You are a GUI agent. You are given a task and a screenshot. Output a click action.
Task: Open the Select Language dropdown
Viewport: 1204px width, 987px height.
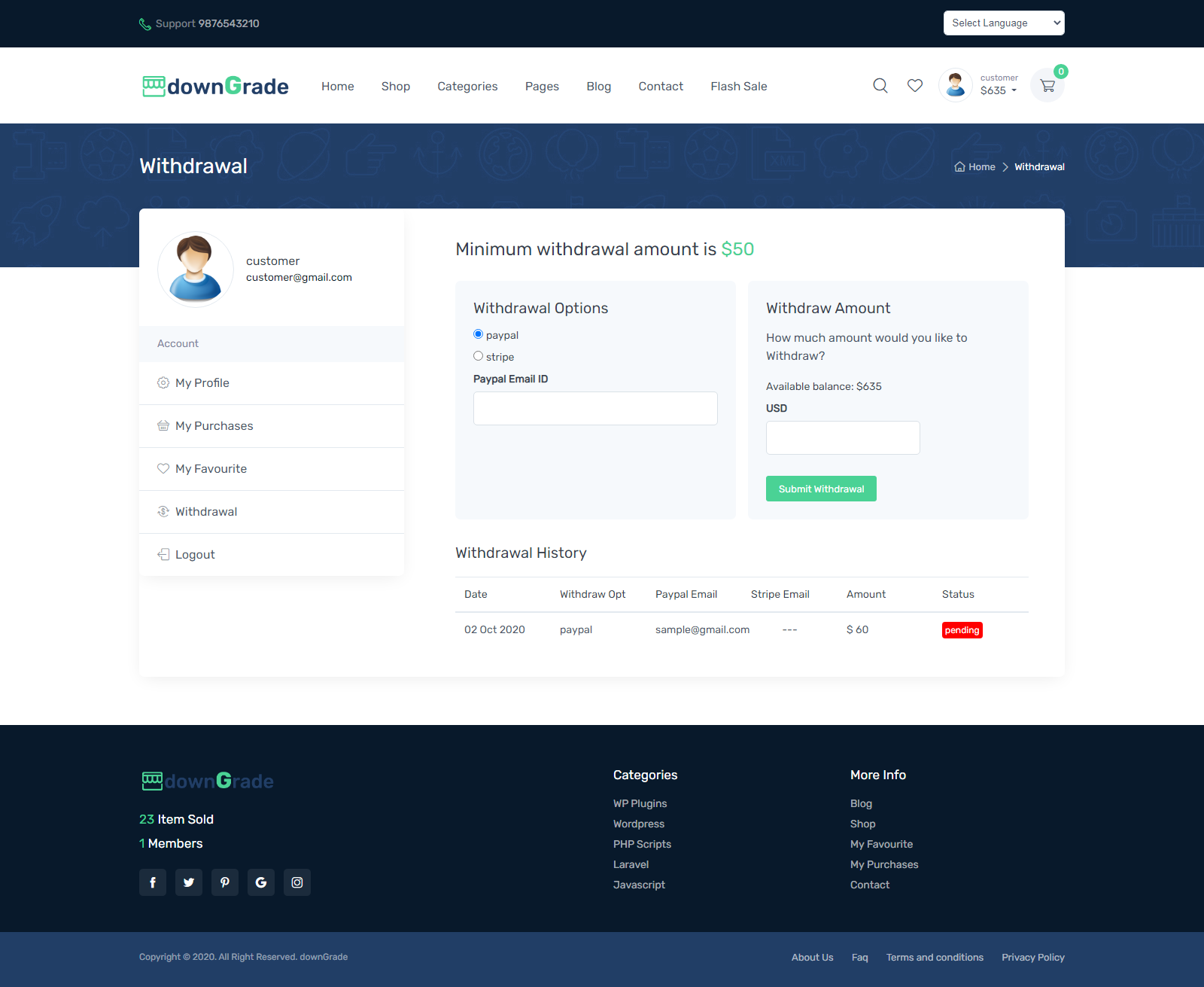tap(1003, 23)
